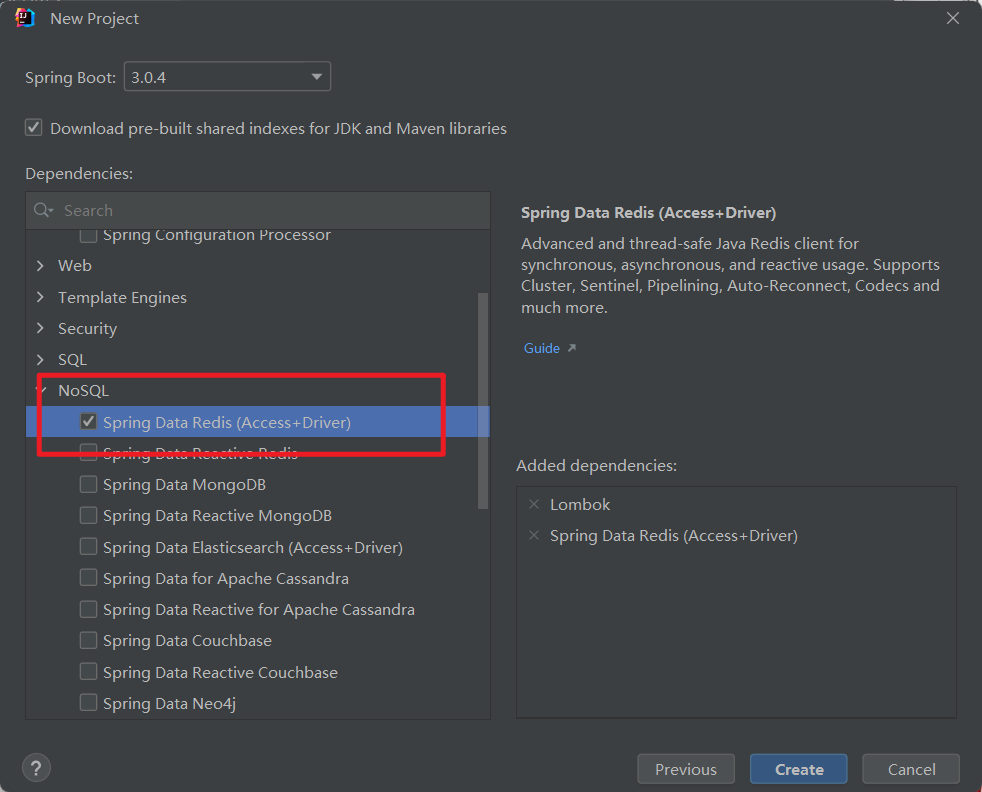Click the Cancel button

click(x=911, y=769)
